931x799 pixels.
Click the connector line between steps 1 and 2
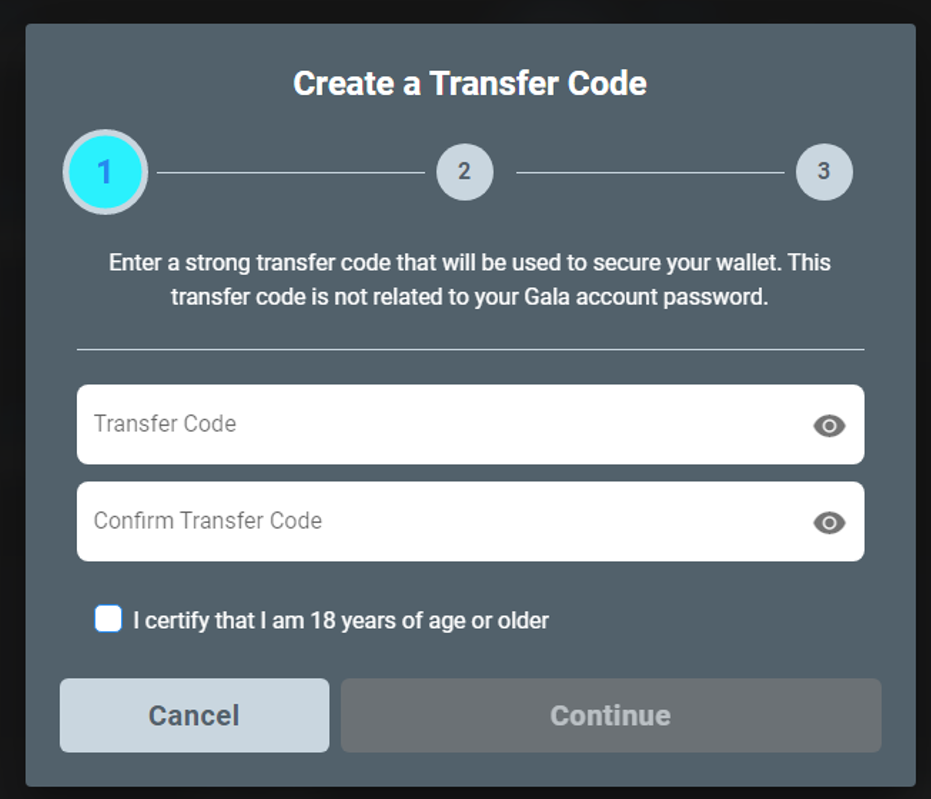pos(291,173)
